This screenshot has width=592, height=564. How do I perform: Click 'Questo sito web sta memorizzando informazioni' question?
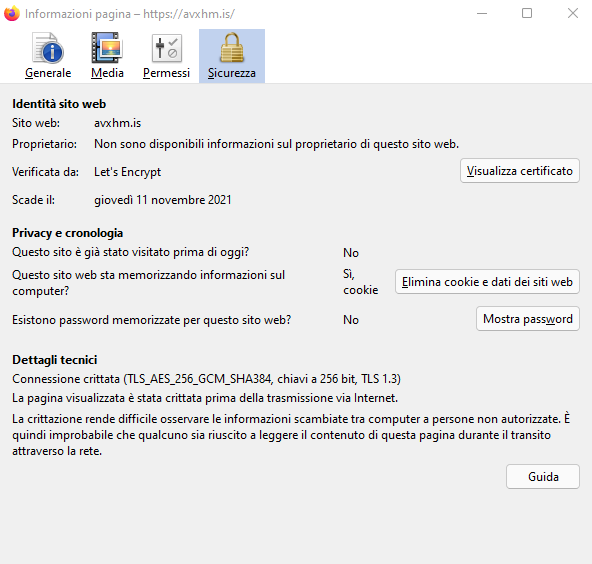pyautogui.click(x=148, y=283)
